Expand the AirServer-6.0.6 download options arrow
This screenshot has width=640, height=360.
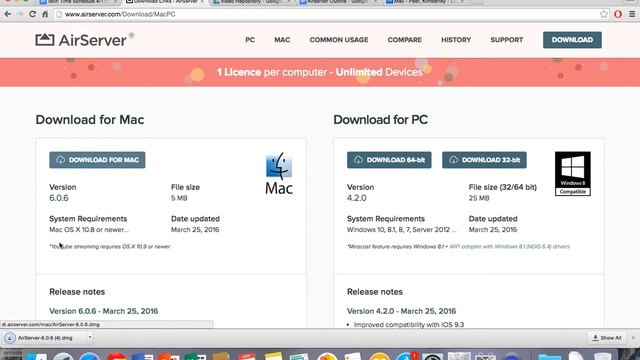(90, 338)
